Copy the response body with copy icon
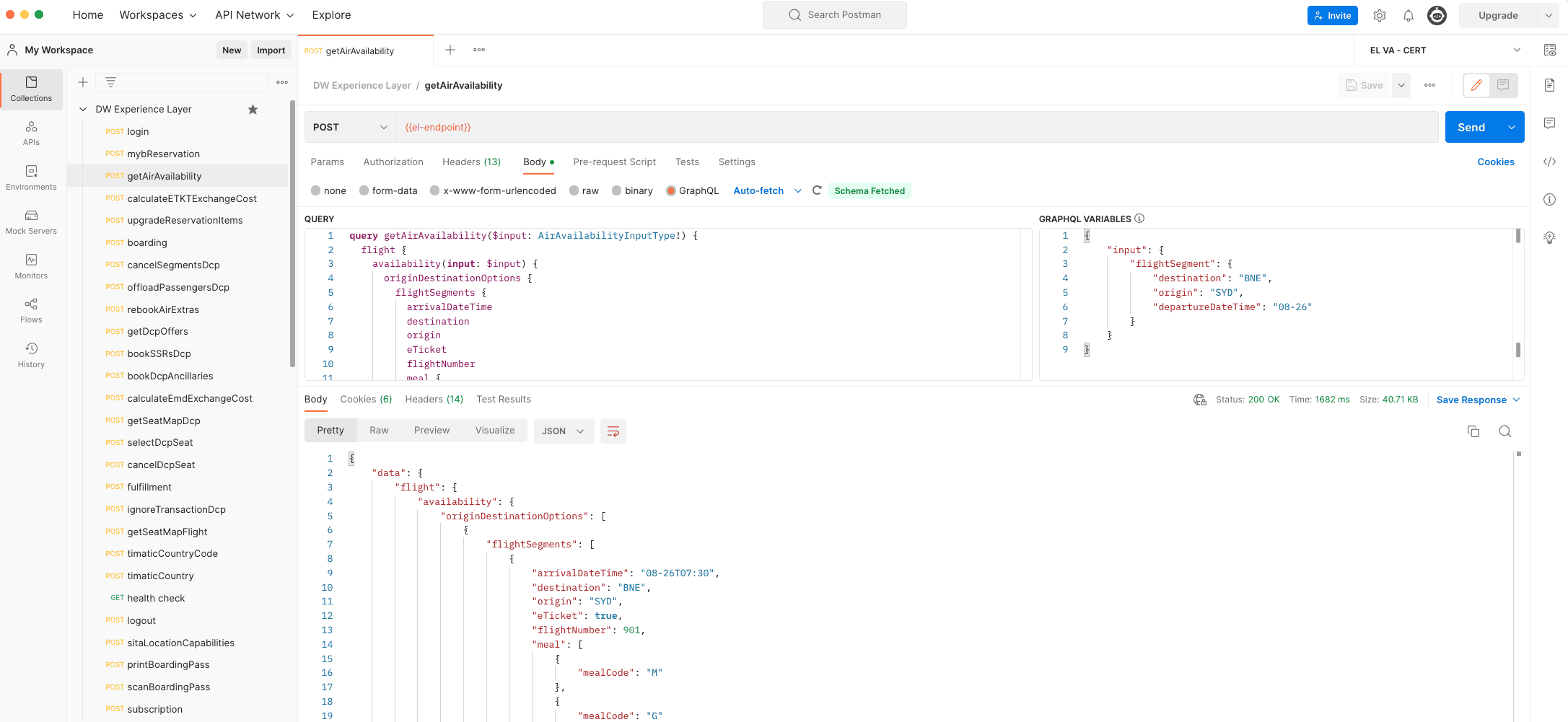 1473,431
